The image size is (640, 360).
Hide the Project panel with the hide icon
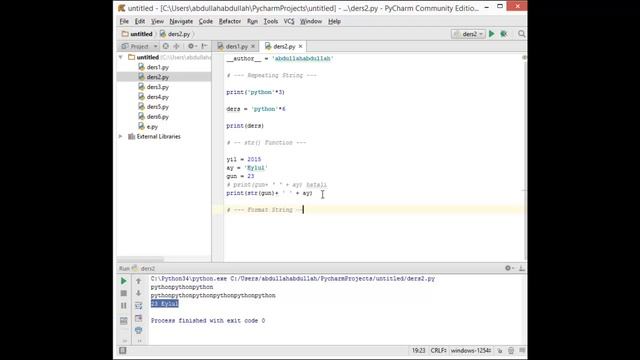(204, 46)
